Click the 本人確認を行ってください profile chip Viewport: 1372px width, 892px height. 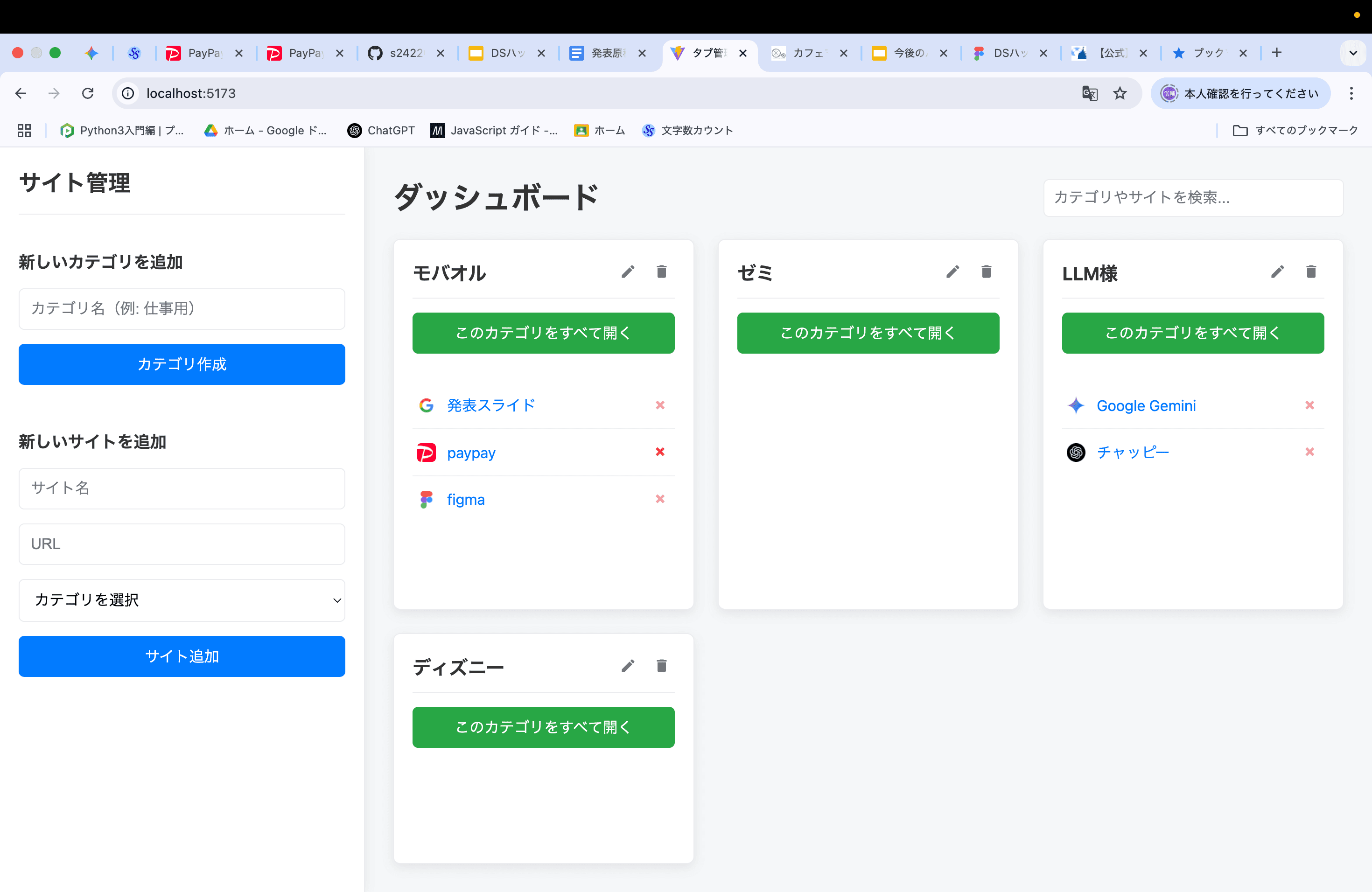click(1240, 93)
